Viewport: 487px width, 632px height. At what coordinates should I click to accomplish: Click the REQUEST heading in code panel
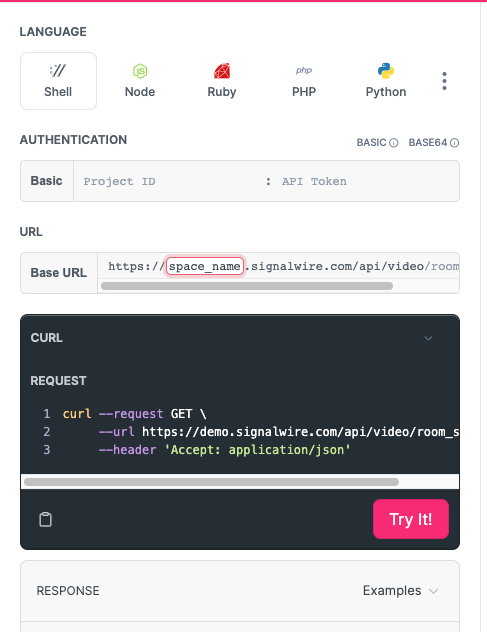click(58, 380)
